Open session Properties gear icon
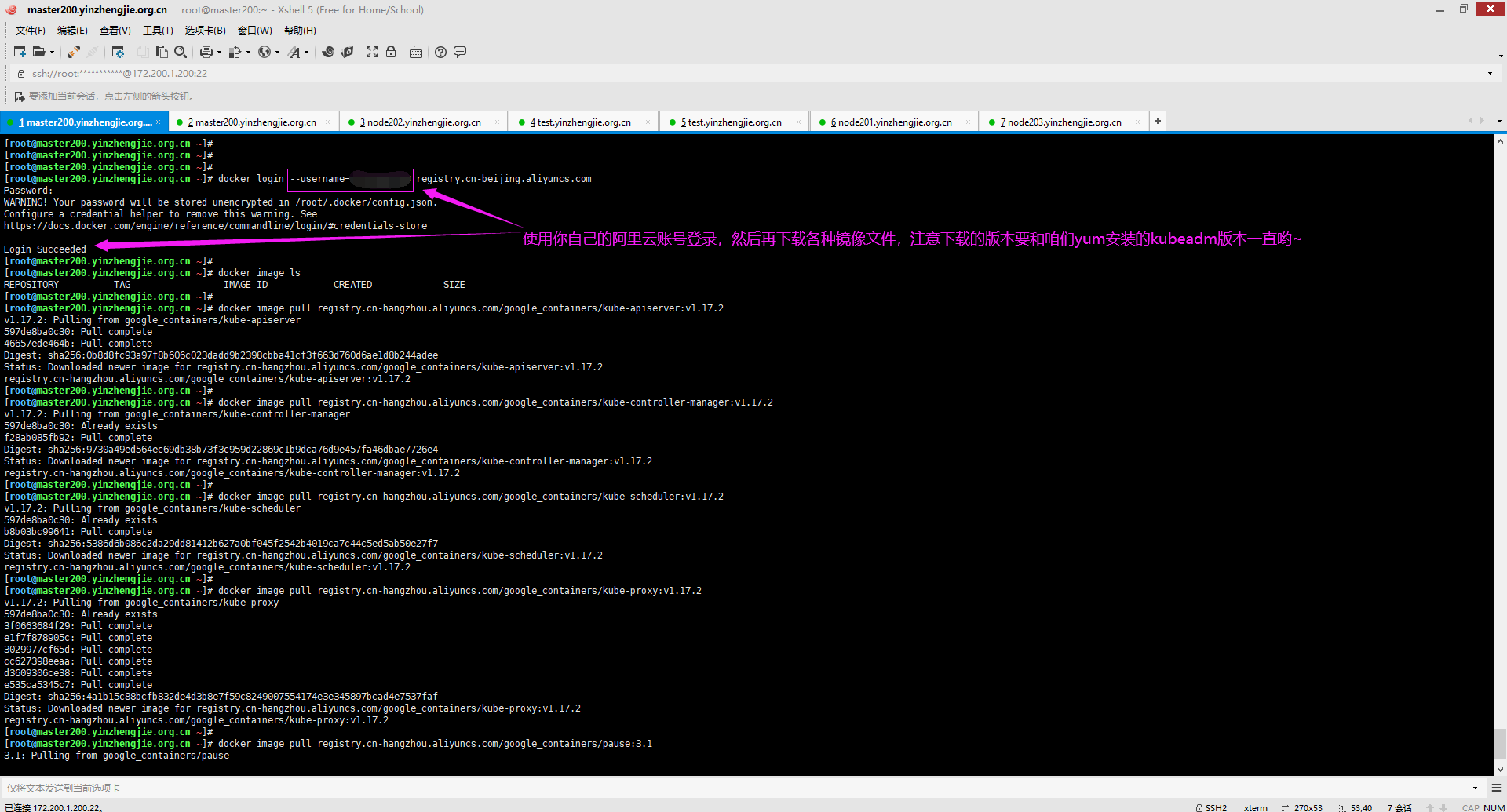1507x812 pixels. 118,52
